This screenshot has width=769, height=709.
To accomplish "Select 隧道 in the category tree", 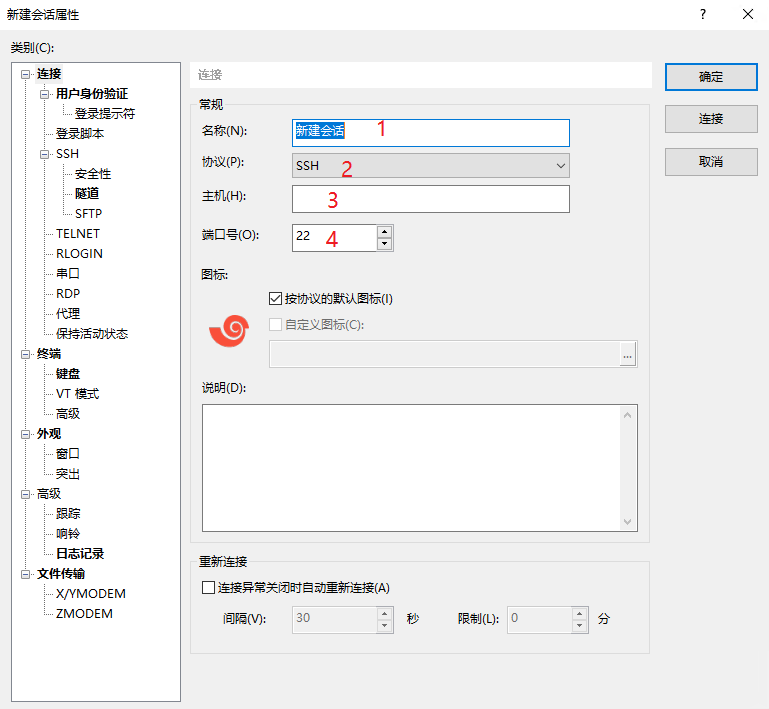I will pyautogui.click(x=87, y=194).
